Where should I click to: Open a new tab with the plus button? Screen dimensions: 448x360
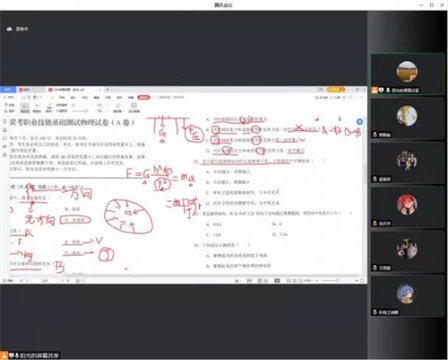pos(108,90)
